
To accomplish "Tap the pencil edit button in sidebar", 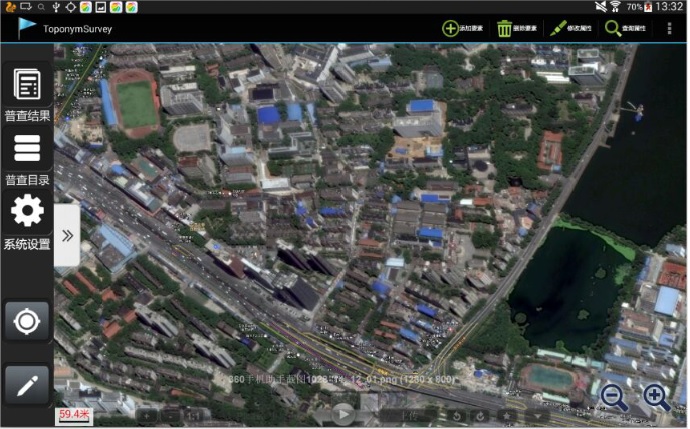I will [x=27, y=385].
